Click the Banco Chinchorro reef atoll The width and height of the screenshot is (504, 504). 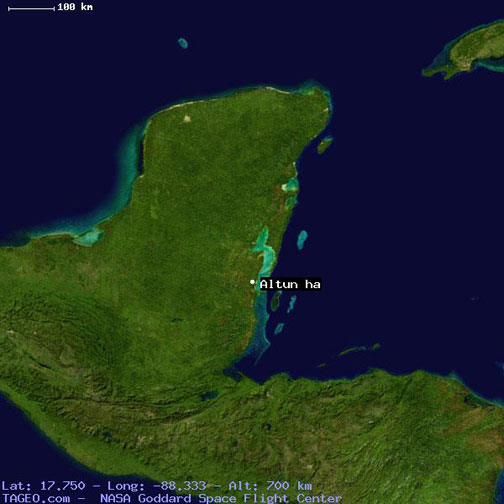(302, 240)
